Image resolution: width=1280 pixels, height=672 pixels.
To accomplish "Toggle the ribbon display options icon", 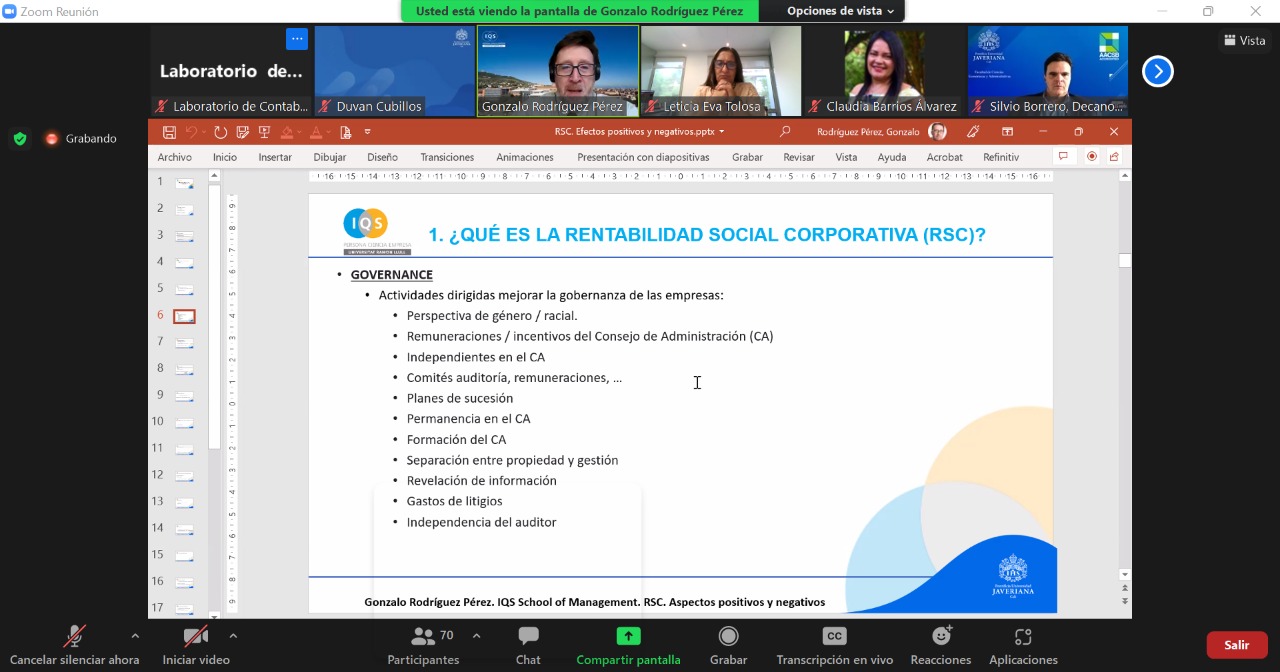I will [x=1007, y=131].
